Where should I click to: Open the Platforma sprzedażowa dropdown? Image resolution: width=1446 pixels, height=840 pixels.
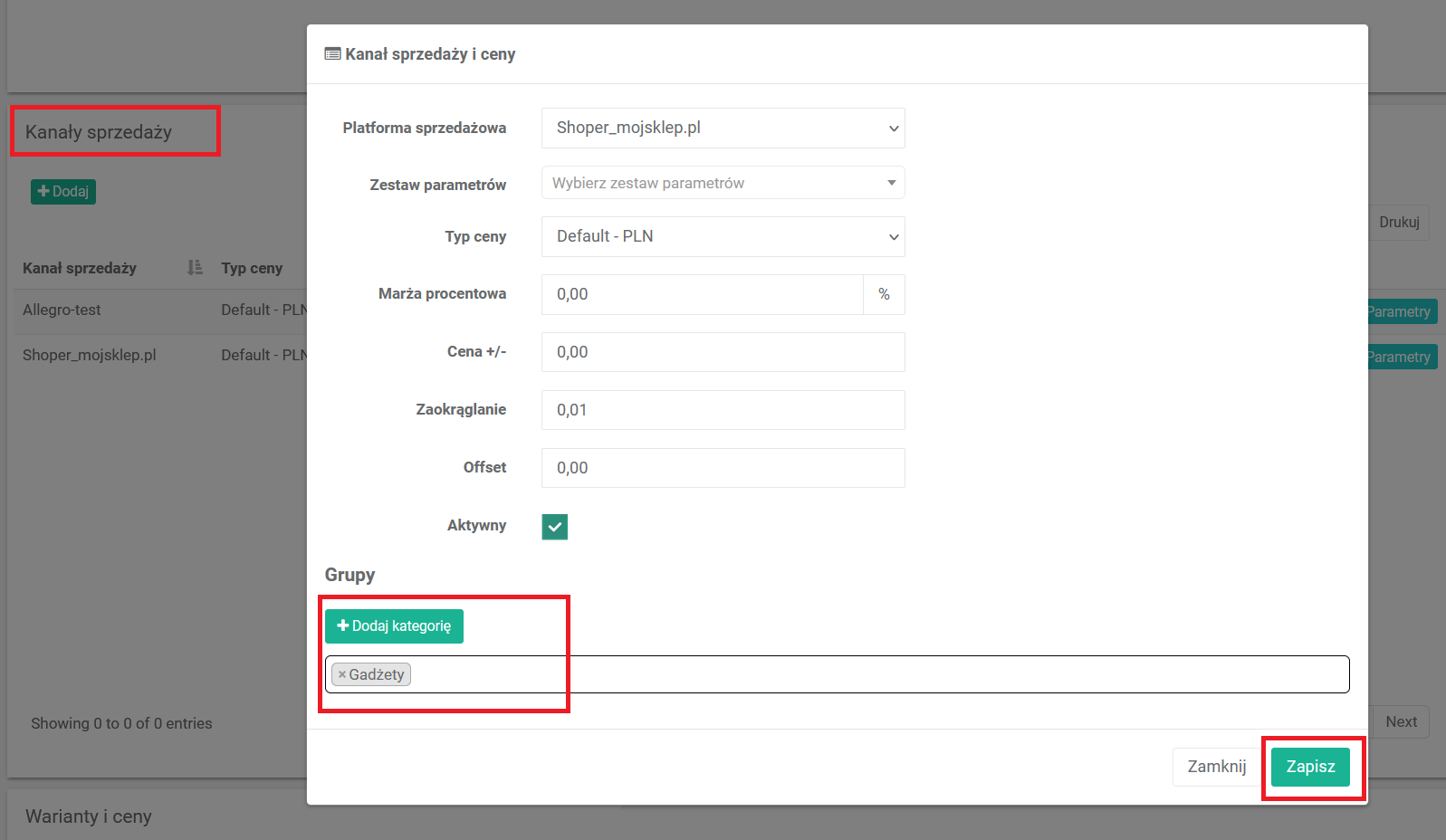723,128
